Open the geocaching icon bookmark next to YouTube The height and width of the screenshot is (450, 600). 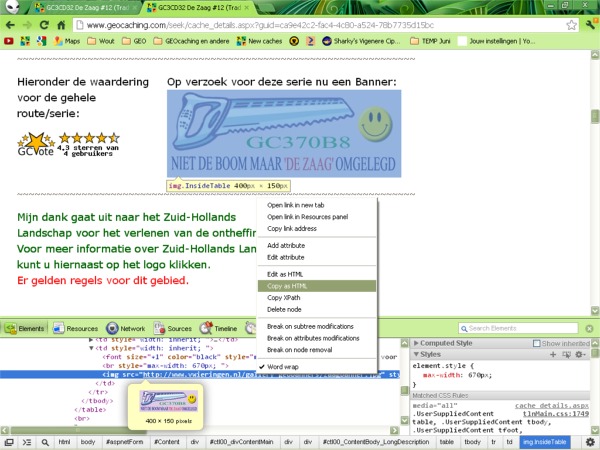[25, 41]
